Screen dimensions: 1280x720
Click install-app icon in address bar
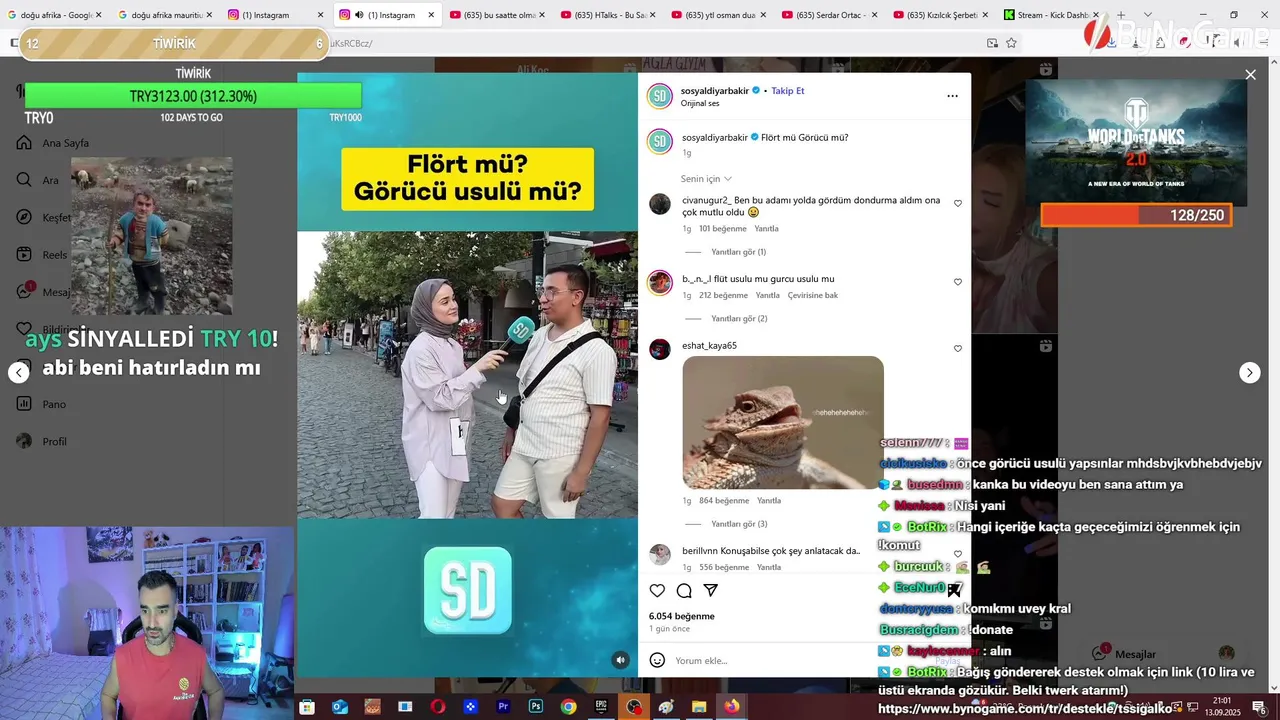point(992,43)
